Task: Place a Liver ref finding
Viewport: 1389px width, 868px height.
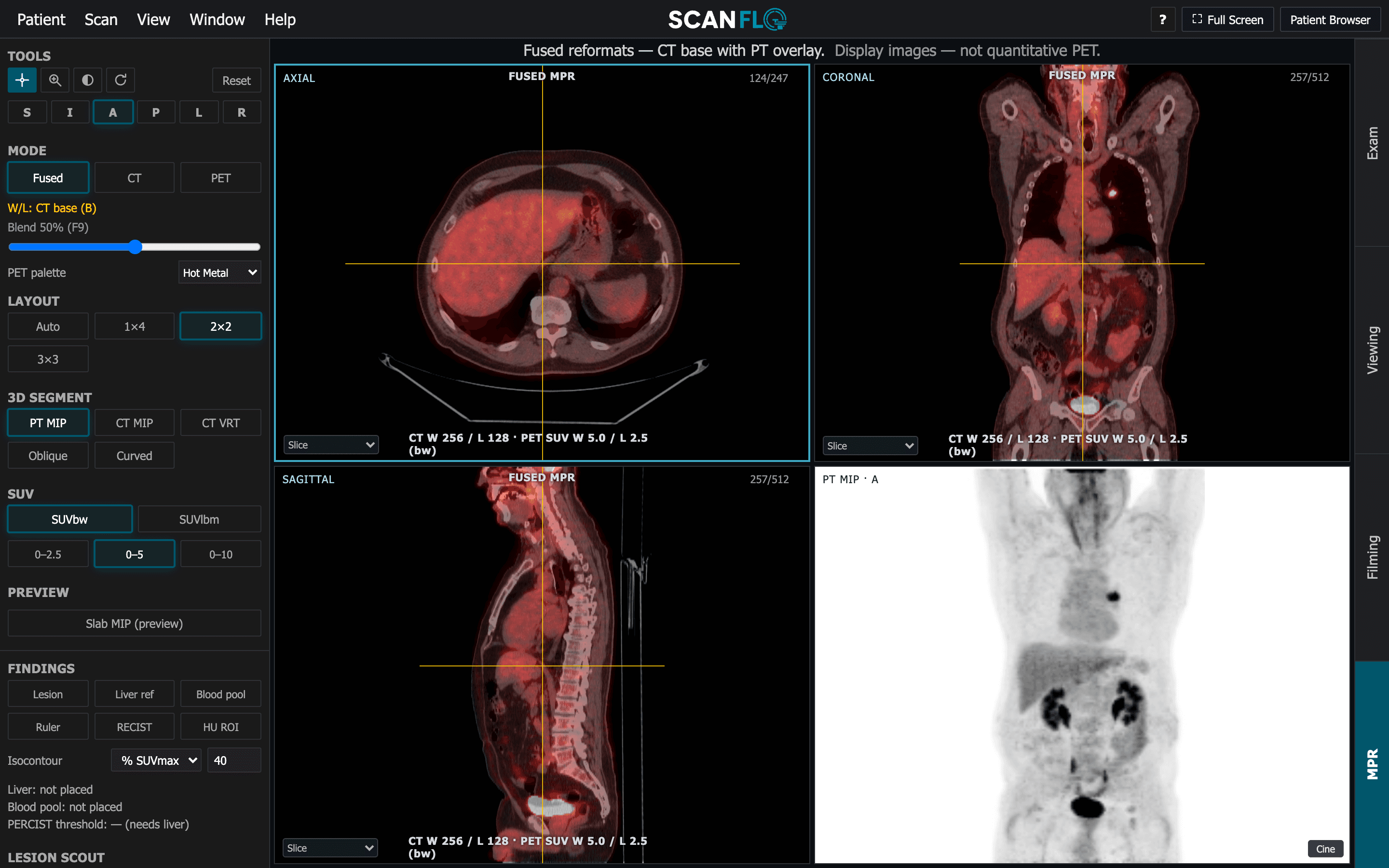Action: click(134, 694)
